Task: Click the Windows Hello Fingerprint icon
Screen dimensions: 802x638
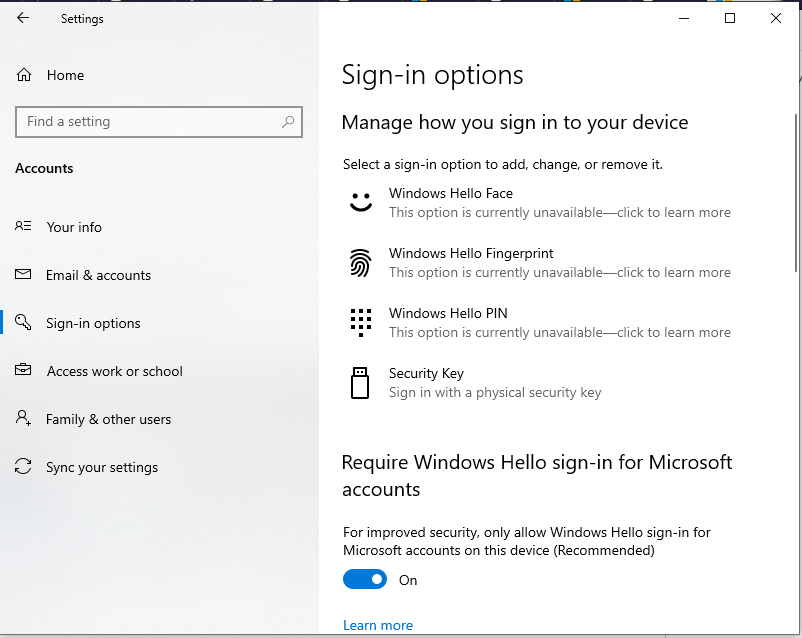Action: click(x=361, y=261)
